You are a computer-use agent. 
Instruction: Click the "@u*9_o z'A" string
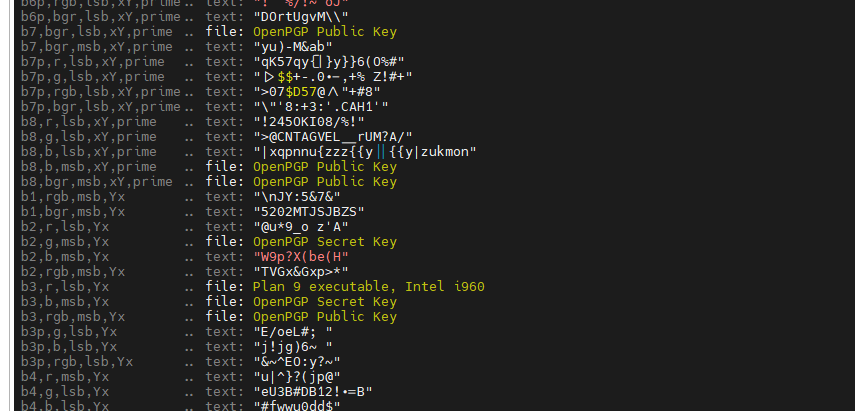pos(302,226)
